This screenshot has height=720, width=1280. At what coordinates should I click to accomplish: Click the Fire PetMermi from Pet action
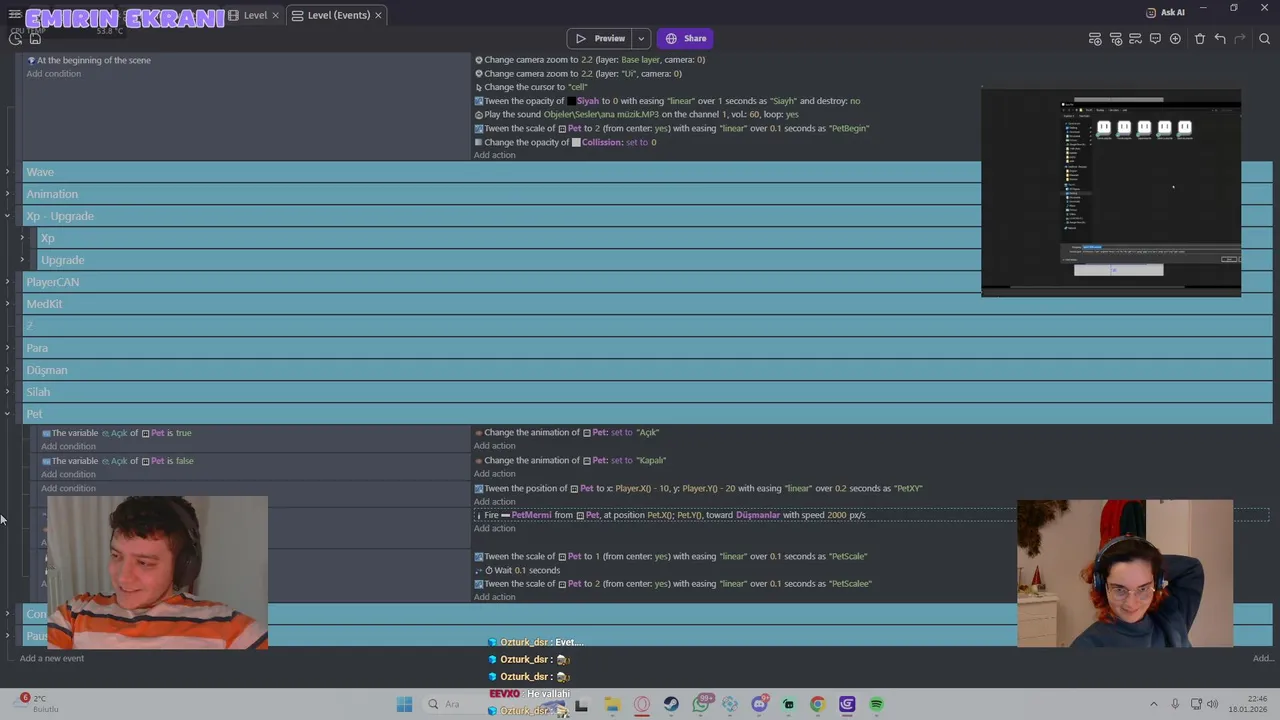670,515
